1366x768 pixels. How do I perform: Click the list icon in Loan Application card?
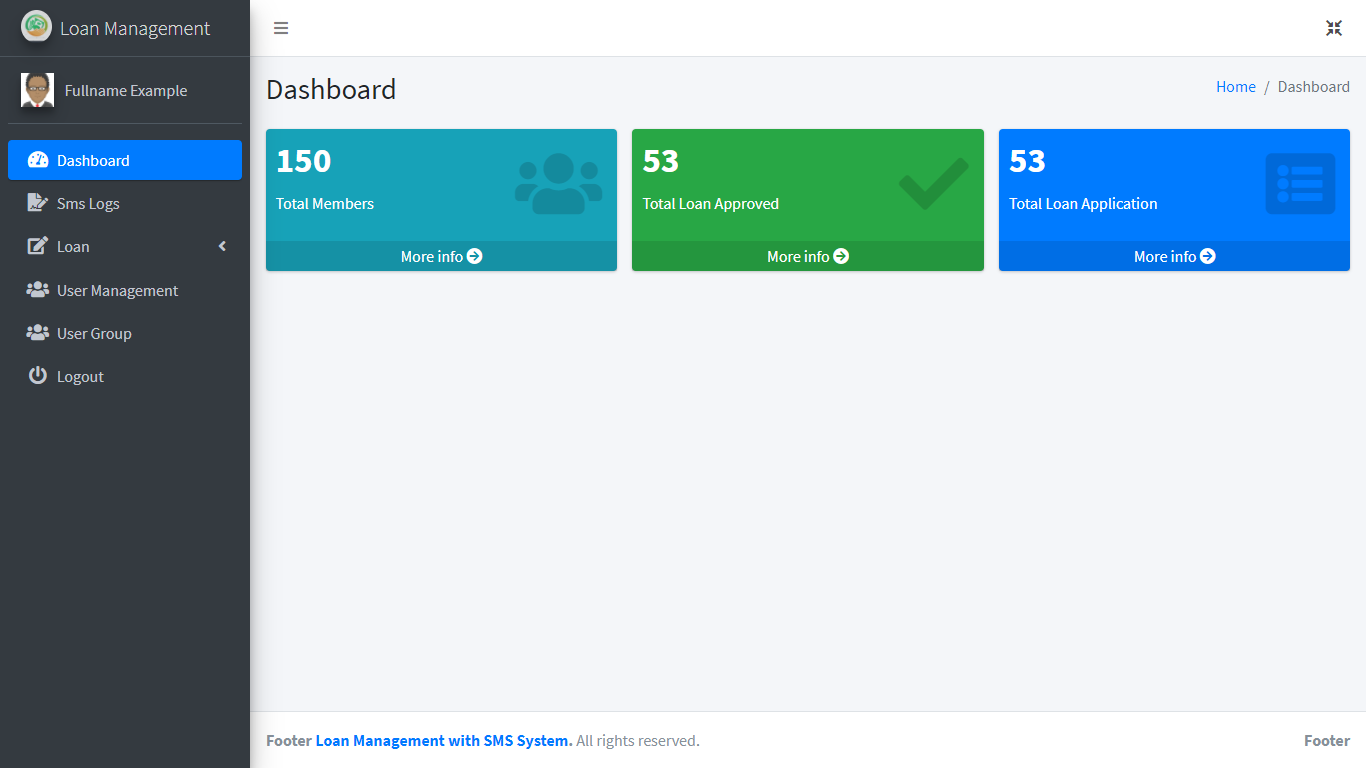(1300, 183)
